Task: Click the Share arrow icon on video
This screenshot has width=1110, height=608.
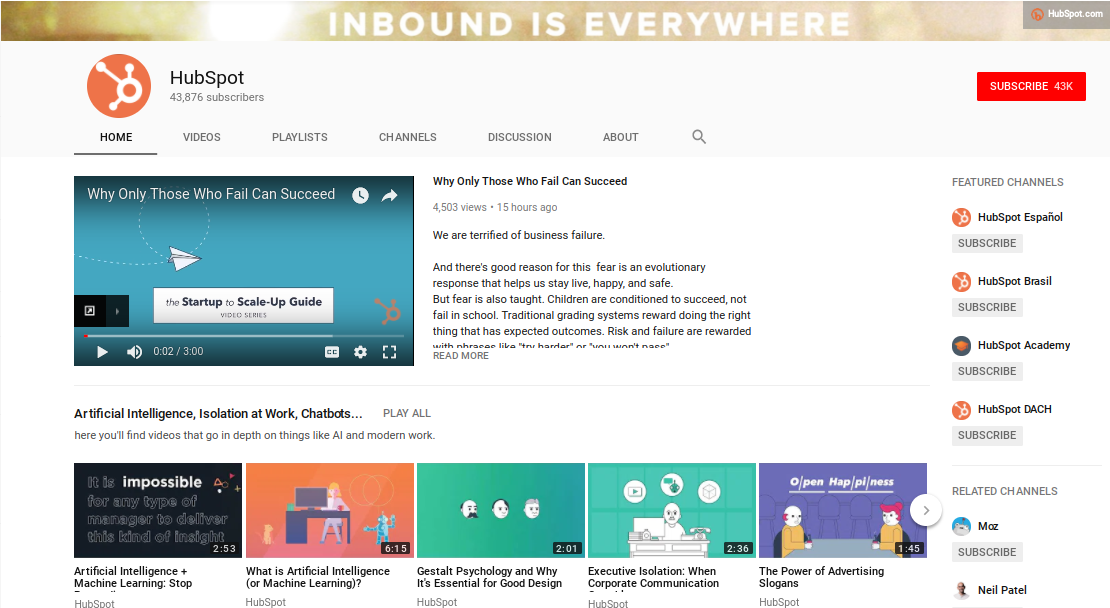Action: pyautogui.click(x=389, y=195)
